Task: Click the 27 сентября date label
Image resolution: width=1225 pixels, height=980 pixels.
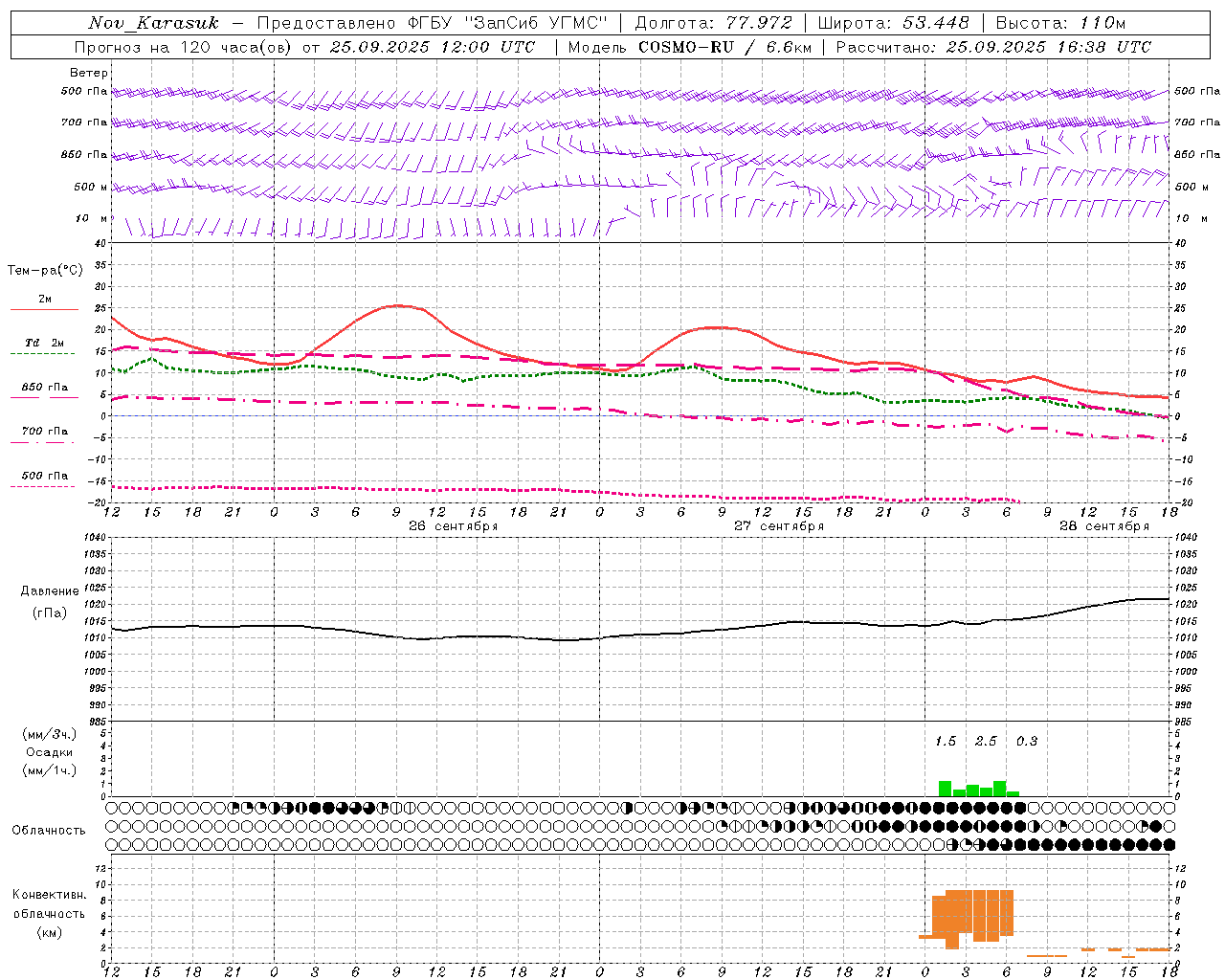Action: (779, 526)
